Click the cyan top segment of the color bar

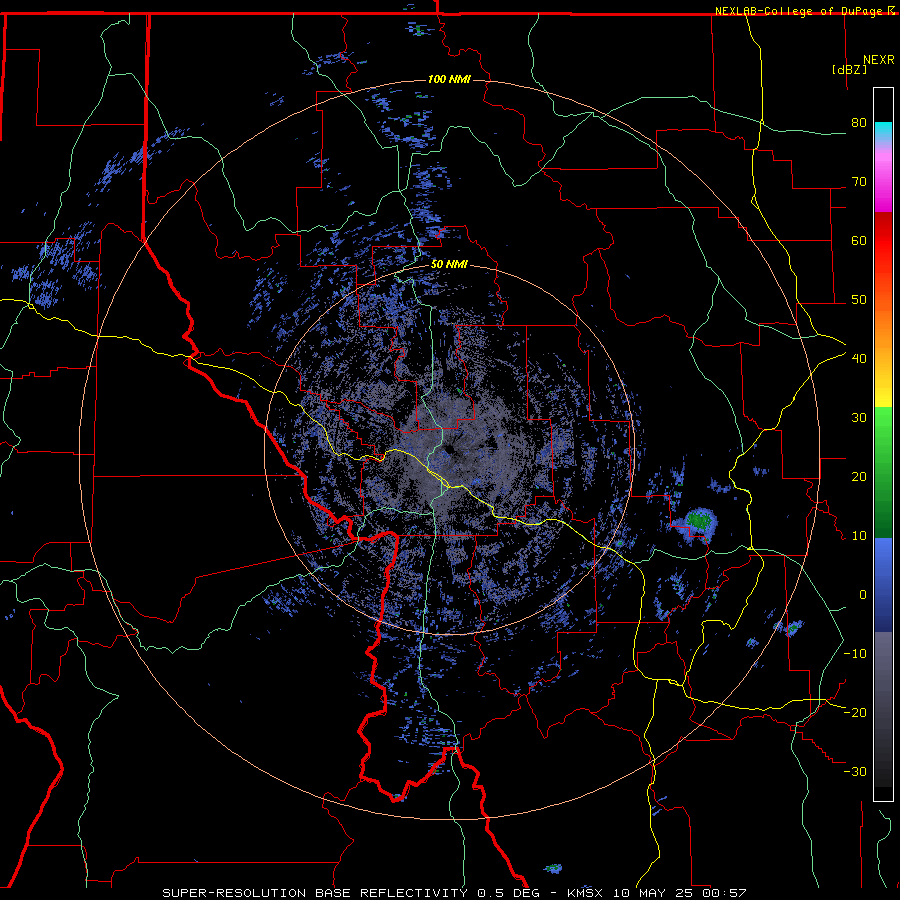pos(883,131)
